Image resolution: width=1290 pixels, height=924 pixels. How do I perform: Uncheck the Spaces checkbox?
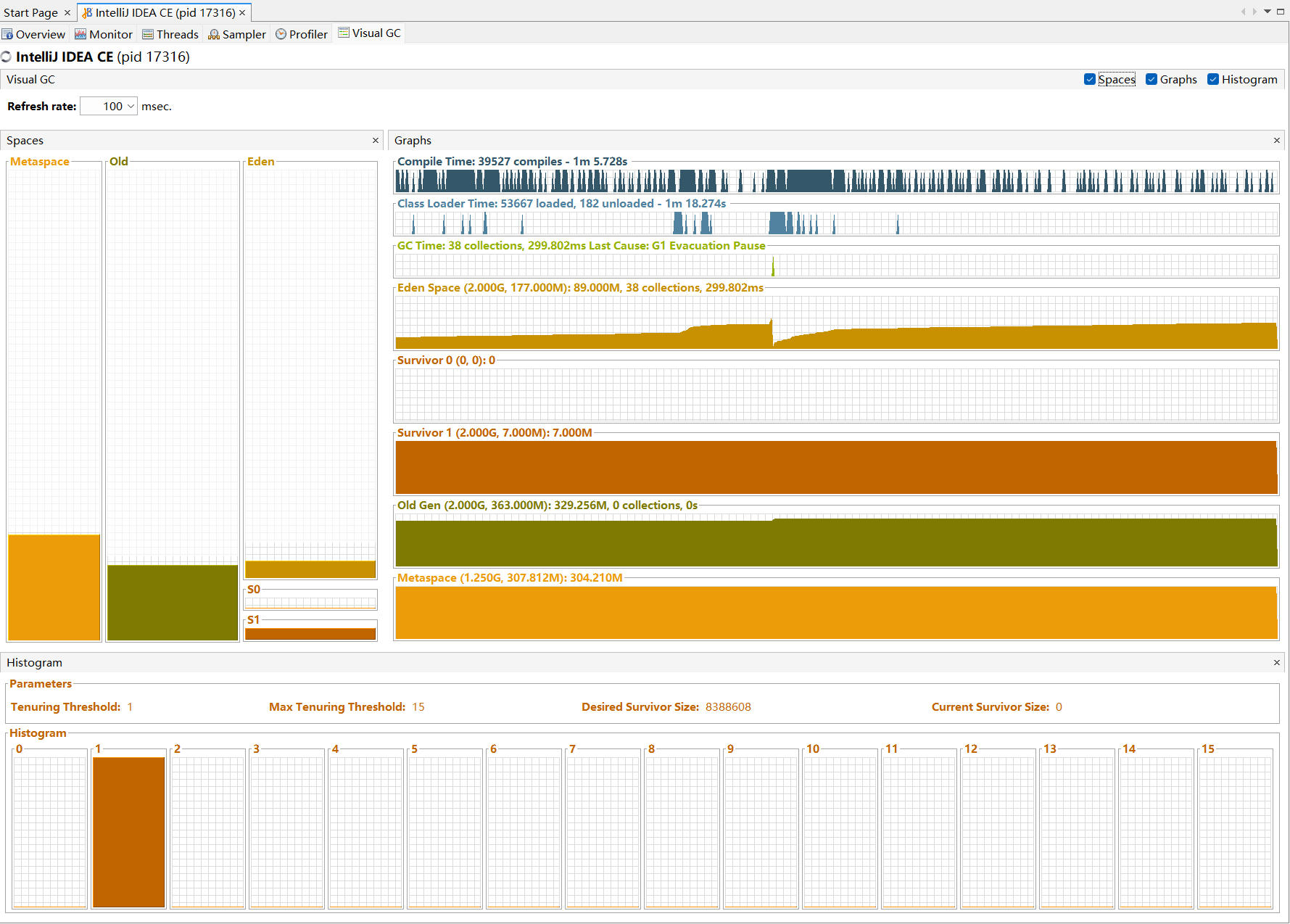click(1089, 80)
